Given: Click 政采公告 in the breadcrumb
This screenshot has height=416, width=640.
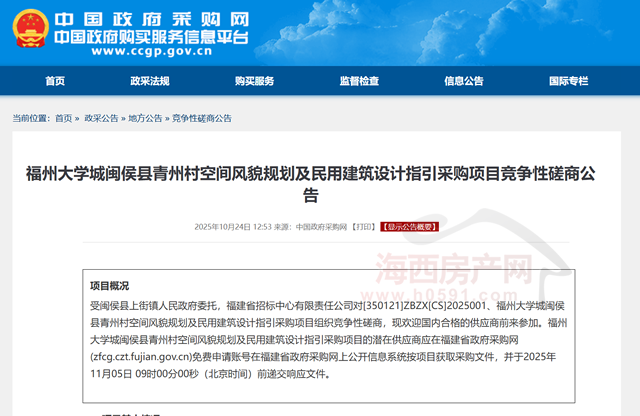Looking at the screenshot, I should pyautogui.click(x=101, y=118).
